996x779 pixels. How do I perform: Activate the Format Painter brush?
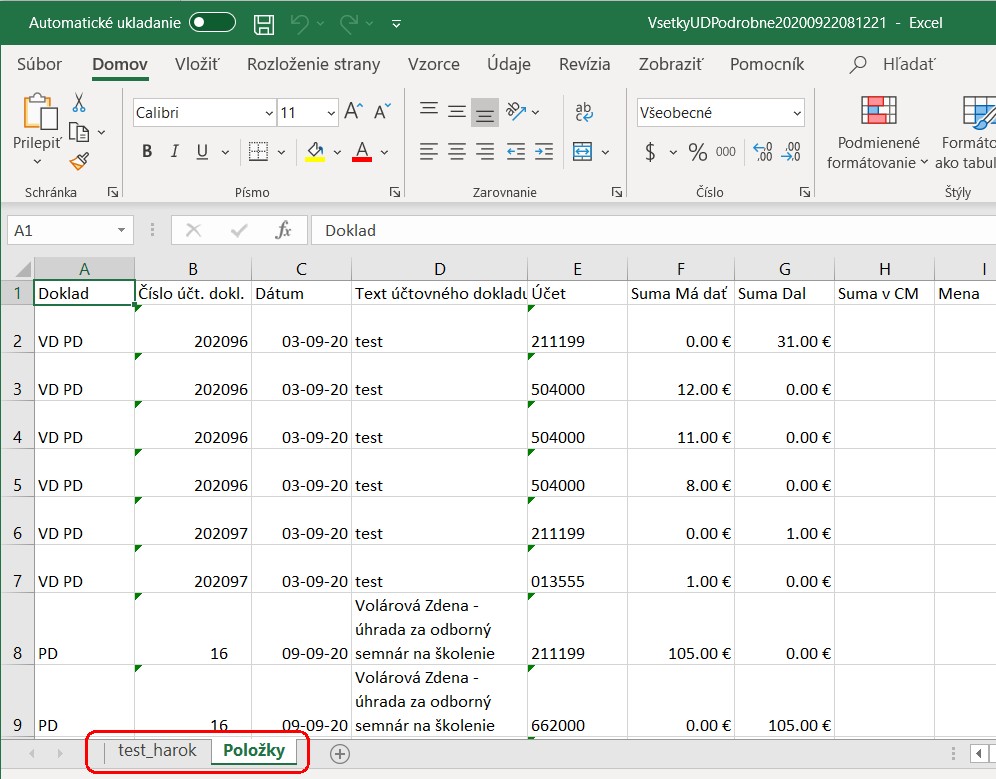[x=79, y=161]
